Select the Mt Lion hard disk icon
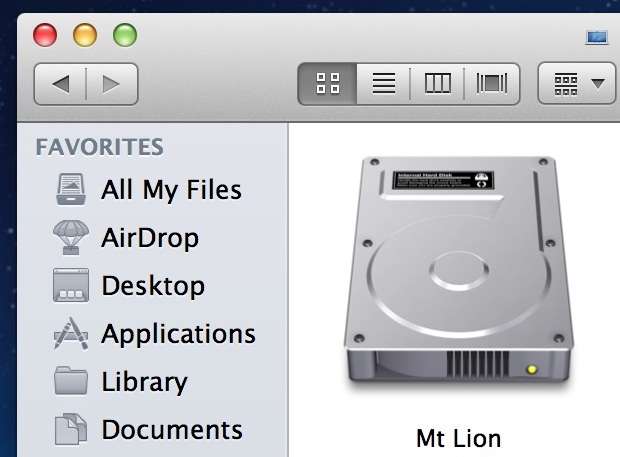Image resolution: width=620 pixels, height=457 pixels. tap(459, 271)
